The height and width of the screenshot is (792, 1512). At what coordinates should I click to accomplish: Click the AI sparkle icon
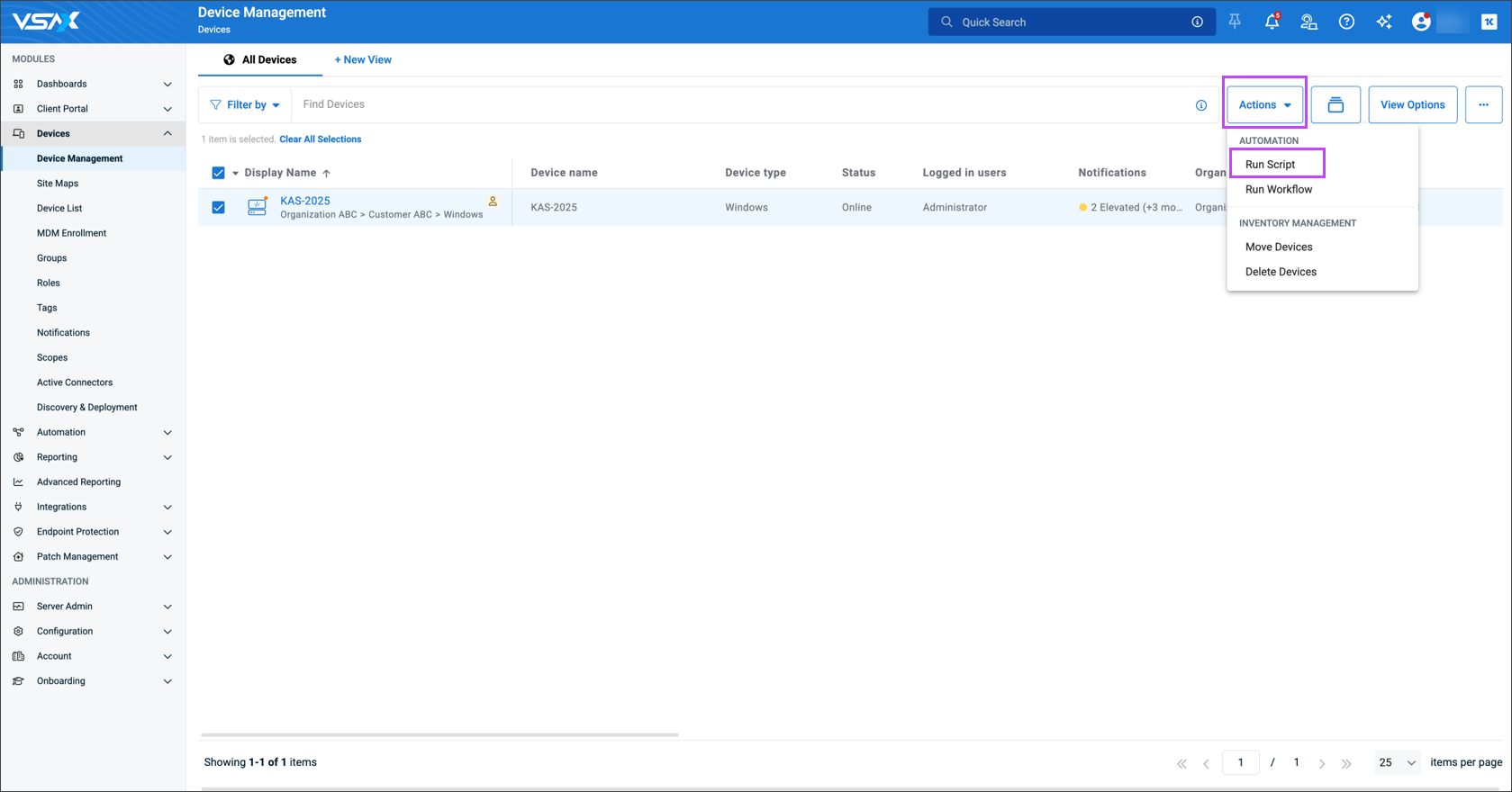click(x=1384, y=22)
